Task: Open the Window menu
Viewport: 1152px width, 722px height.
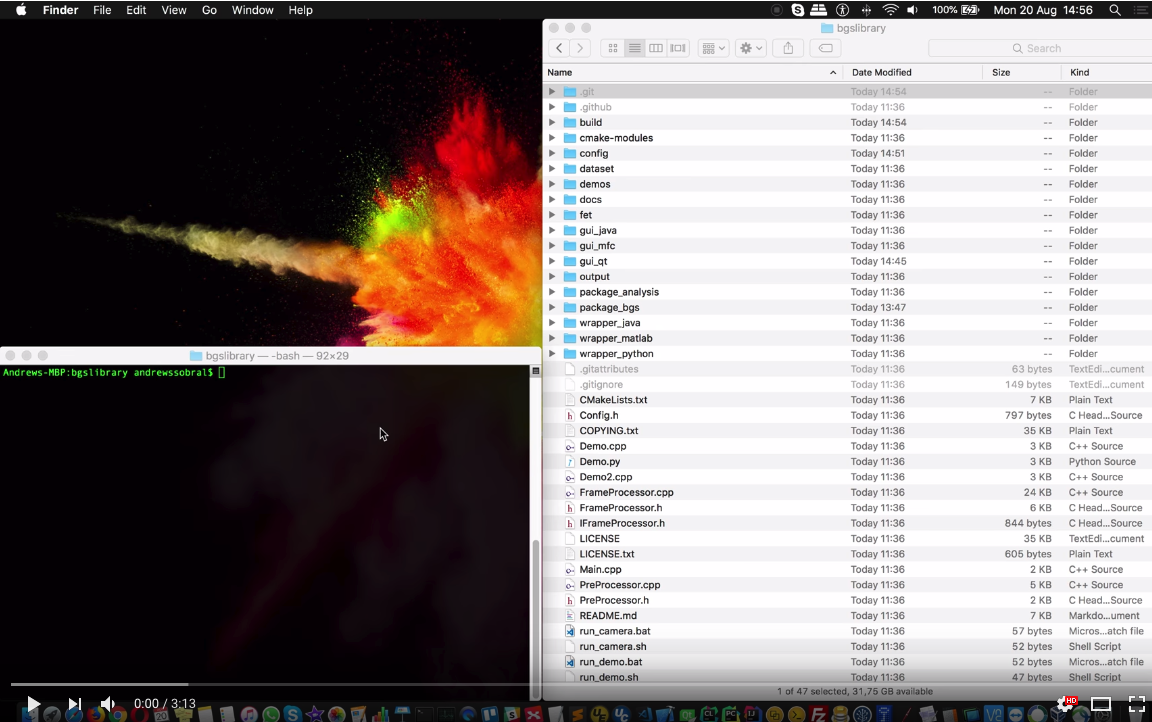Action: 252,10
